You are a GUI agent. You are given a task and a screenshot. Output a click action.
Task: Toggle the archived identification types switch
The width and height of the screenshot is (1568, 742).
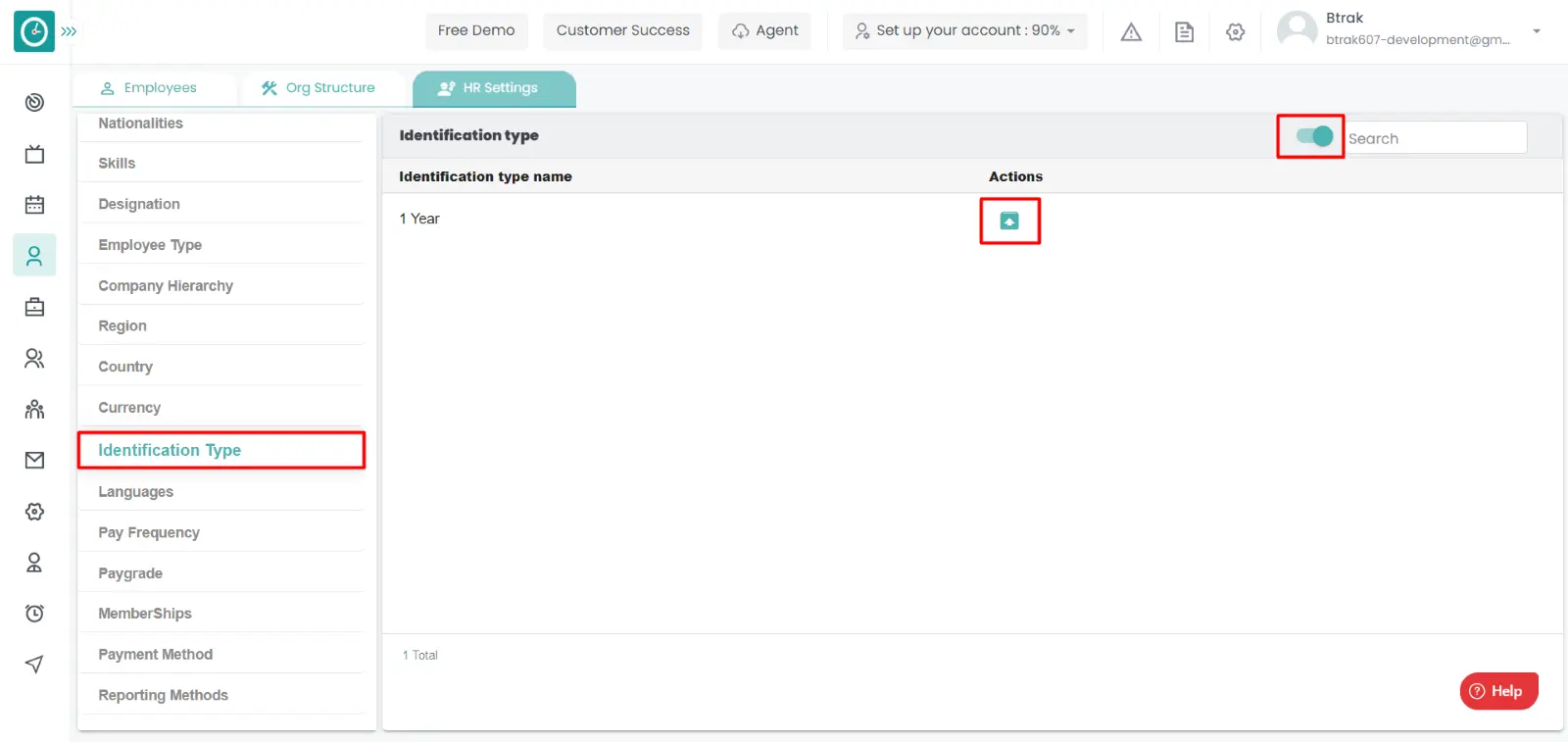1314,136
